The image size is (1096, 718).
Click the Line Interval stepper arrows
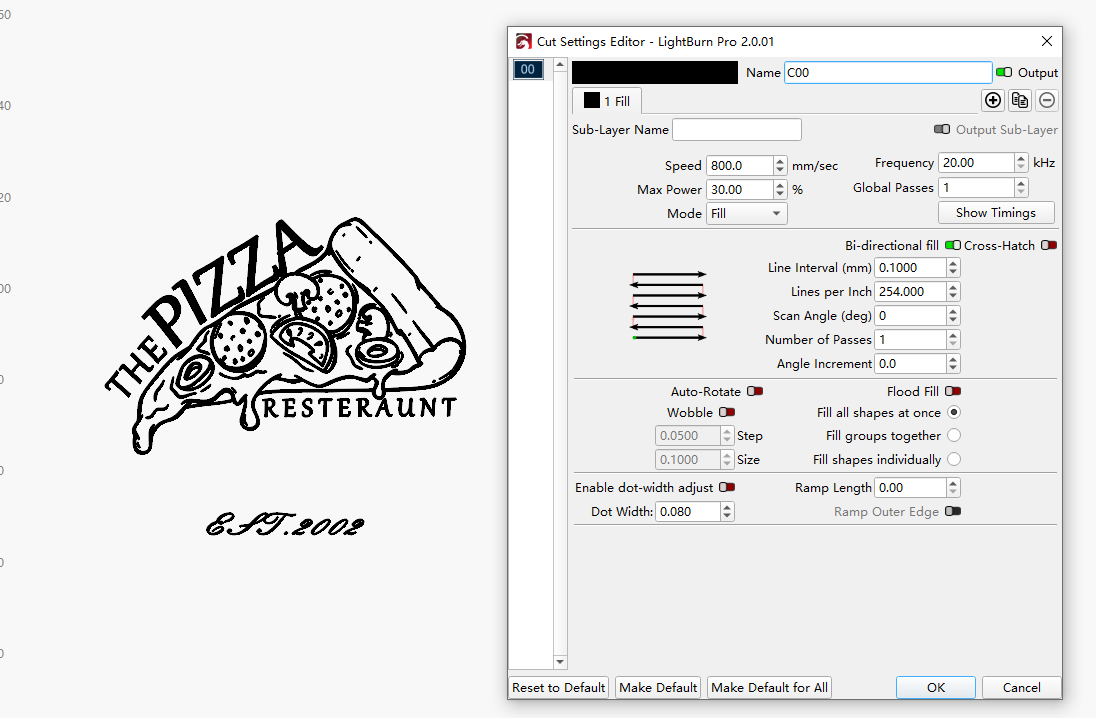[953, 268]
